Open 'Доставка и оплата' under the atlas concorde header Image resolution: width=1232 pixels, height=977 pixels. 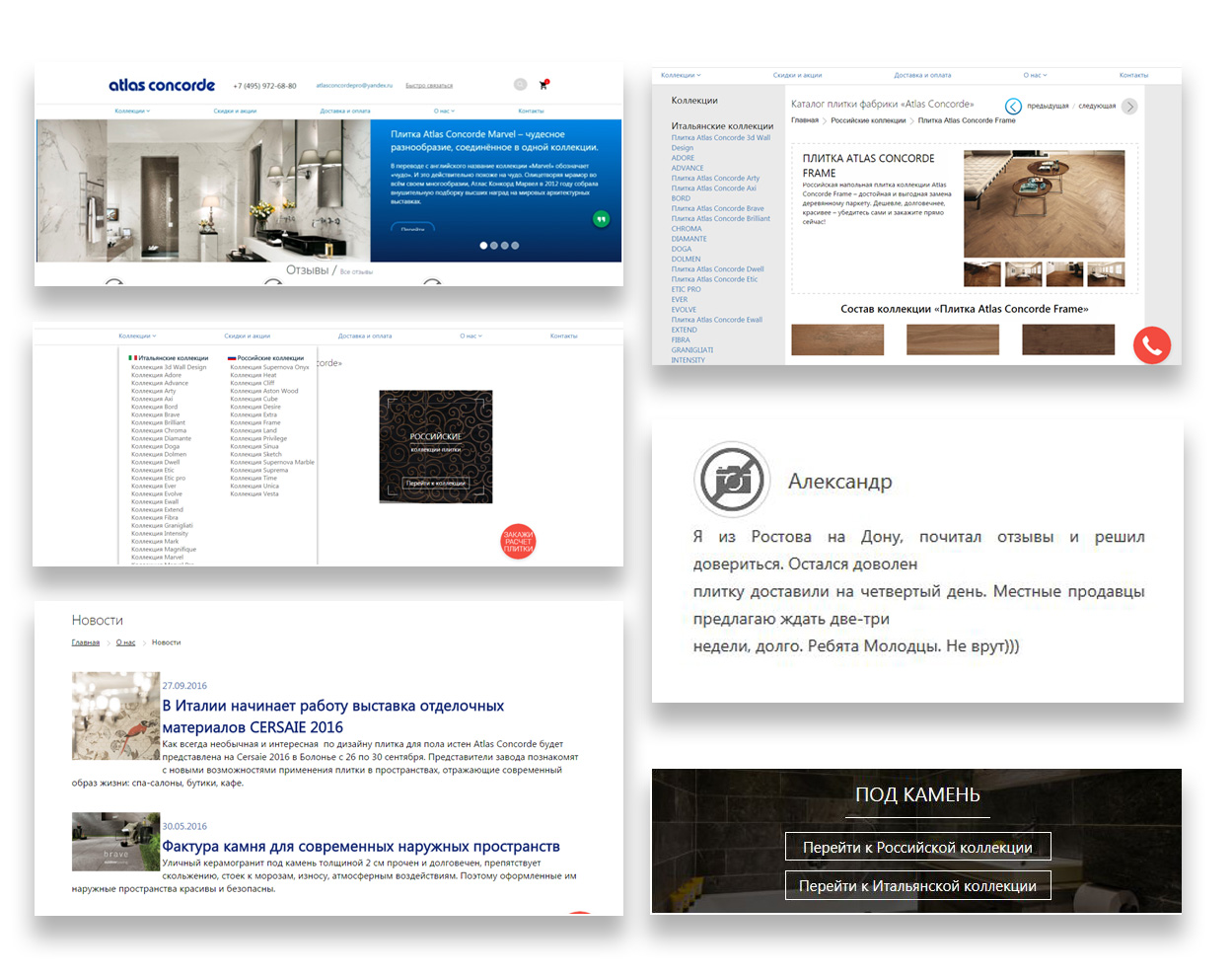pos(345,112)
